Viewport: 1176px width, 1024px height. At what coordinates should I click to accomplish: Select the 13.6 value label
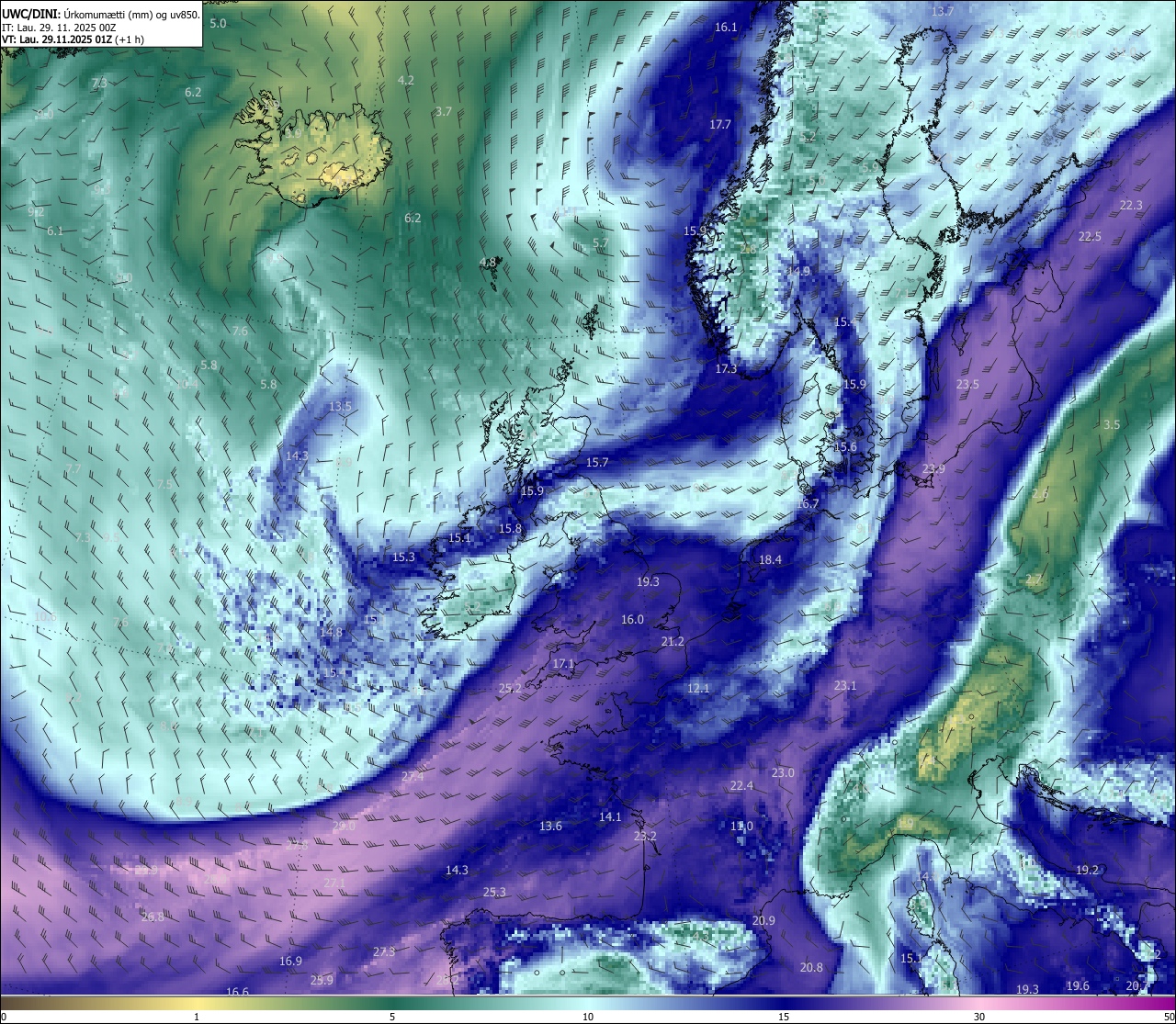coord(550,826)
